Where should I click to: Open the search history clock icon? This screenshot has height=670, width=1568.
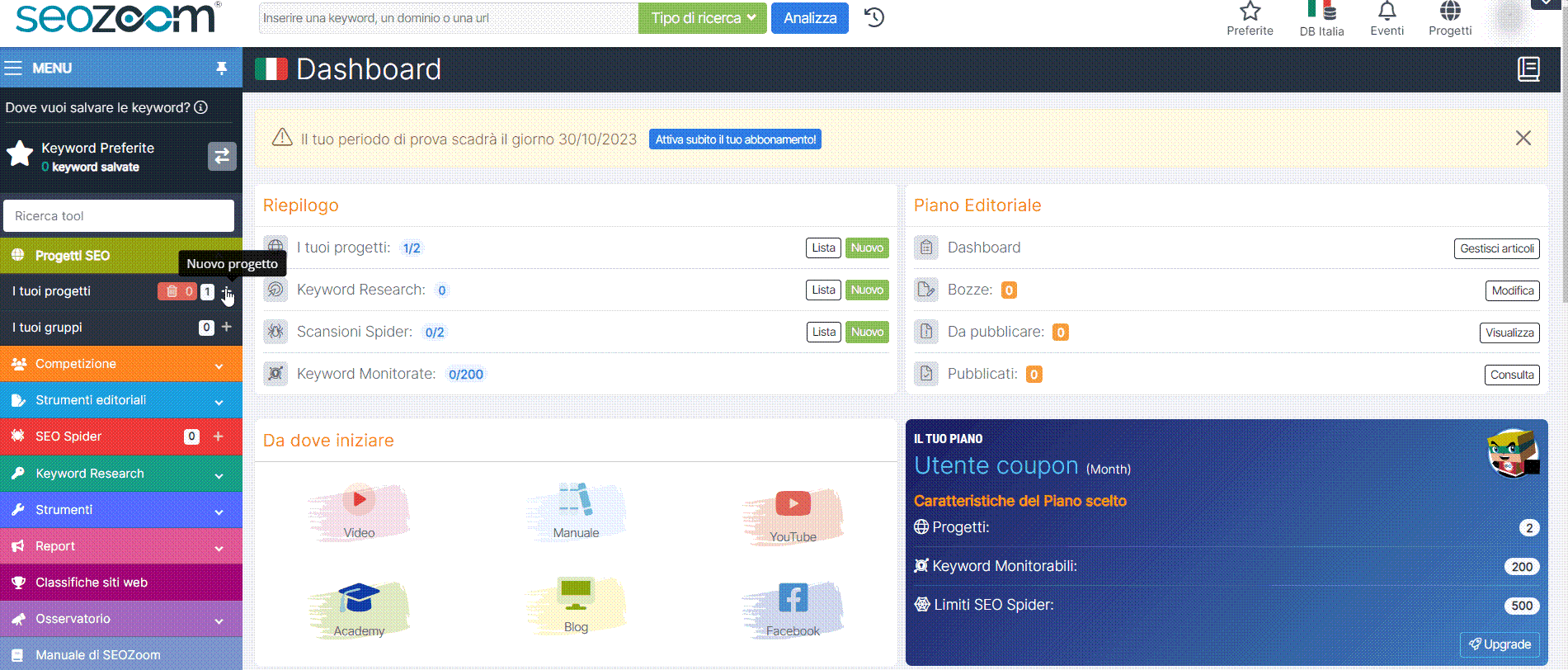[874, 17]
